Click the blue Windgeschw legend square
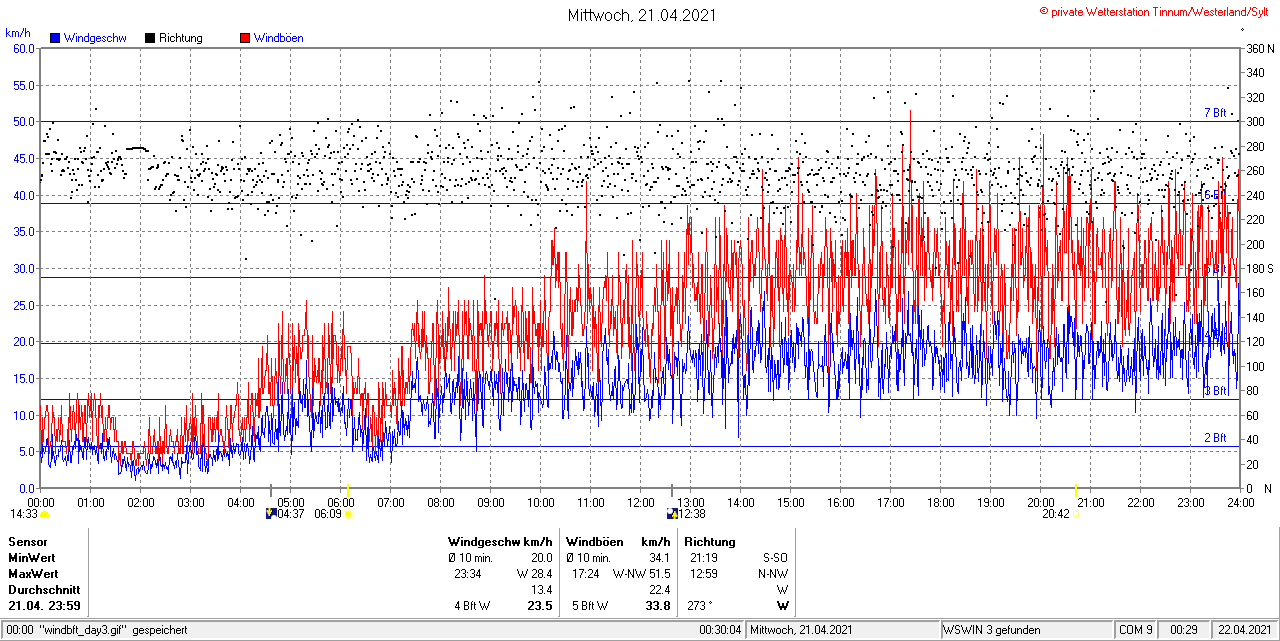 (x=56, y=38)
